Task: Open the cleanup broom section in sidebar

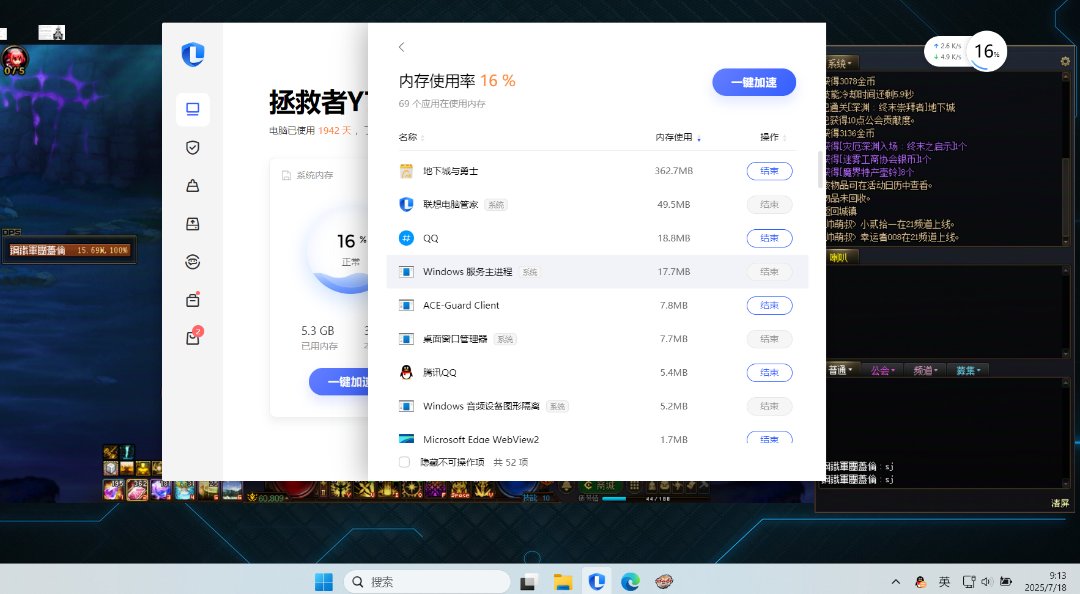Action: (193, 186)
